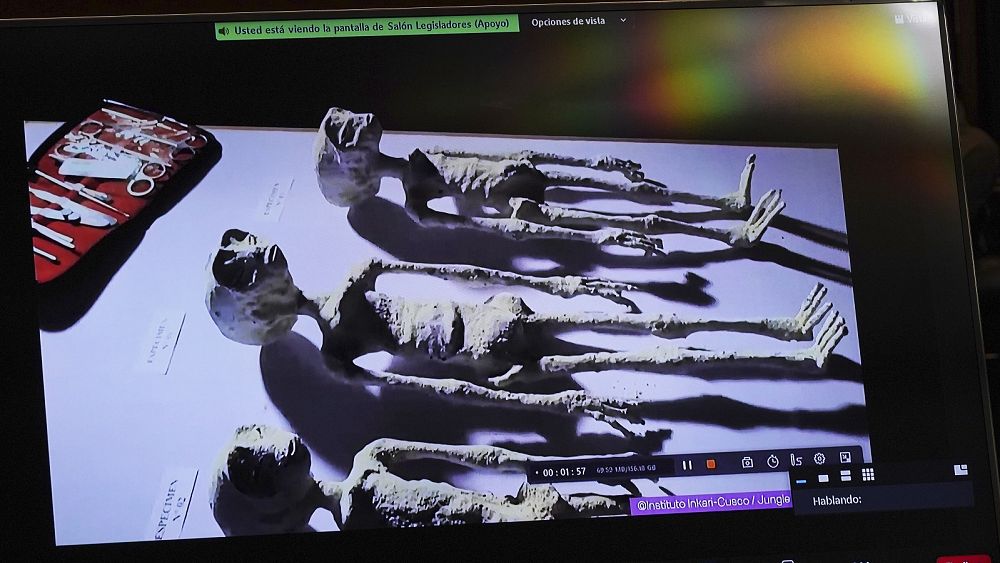Select the grid gallery view layout
Image resolution: width=1000 pixels, height=563 pixels.
click(x=868, y=475)
